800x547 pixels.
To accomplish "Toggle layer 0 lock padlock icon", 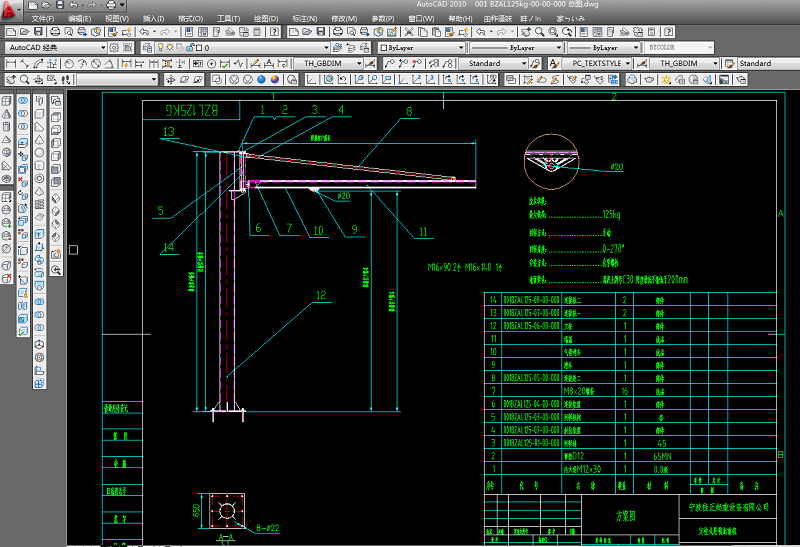I will 189,47.
